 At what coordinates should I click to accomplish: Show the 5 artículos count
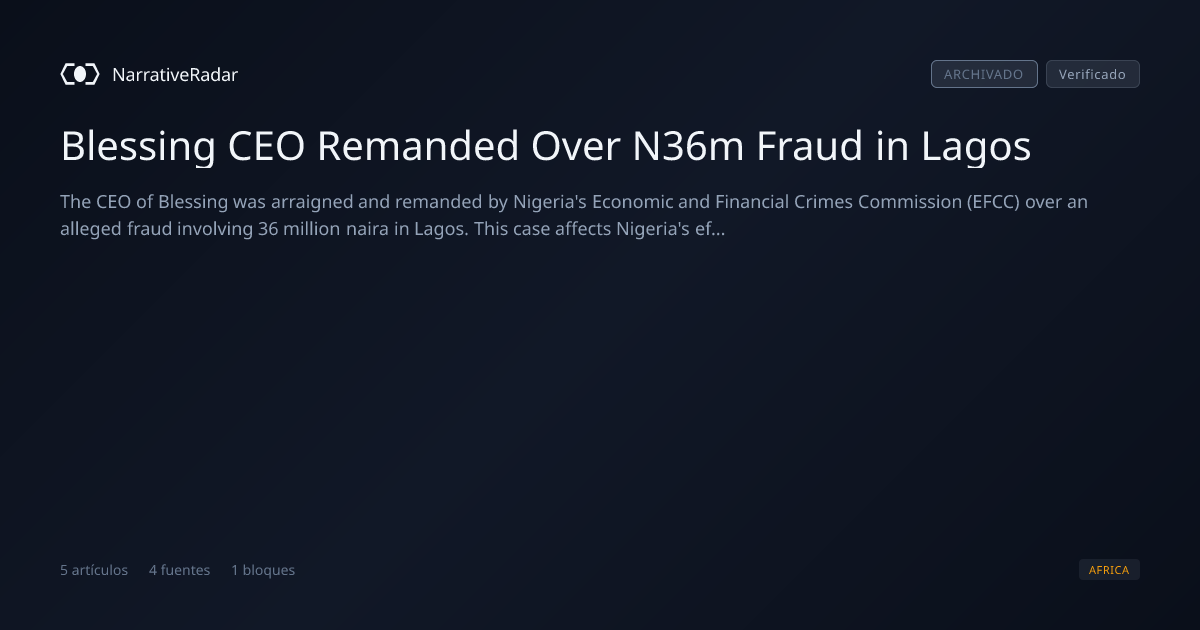[94, 570]
